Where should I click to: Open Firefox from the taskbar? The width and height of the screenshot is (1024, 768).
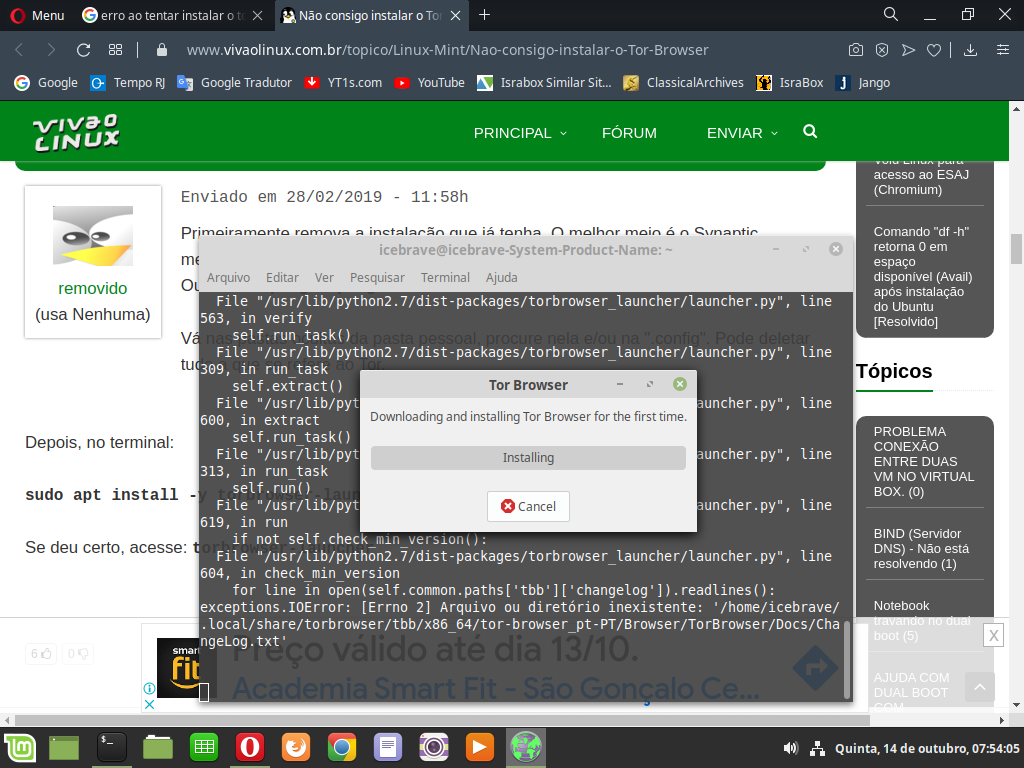(x=296, y=748)
